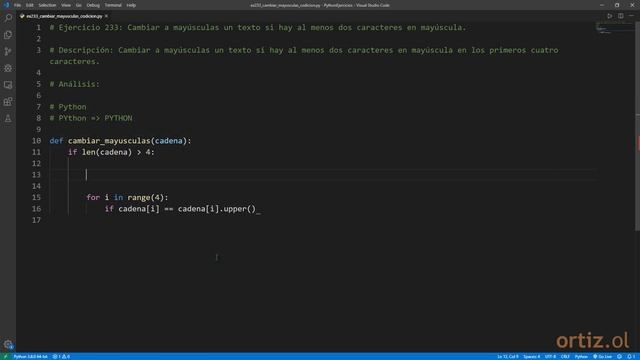Click the feedback smiley in the status bar

click(619, 356)
